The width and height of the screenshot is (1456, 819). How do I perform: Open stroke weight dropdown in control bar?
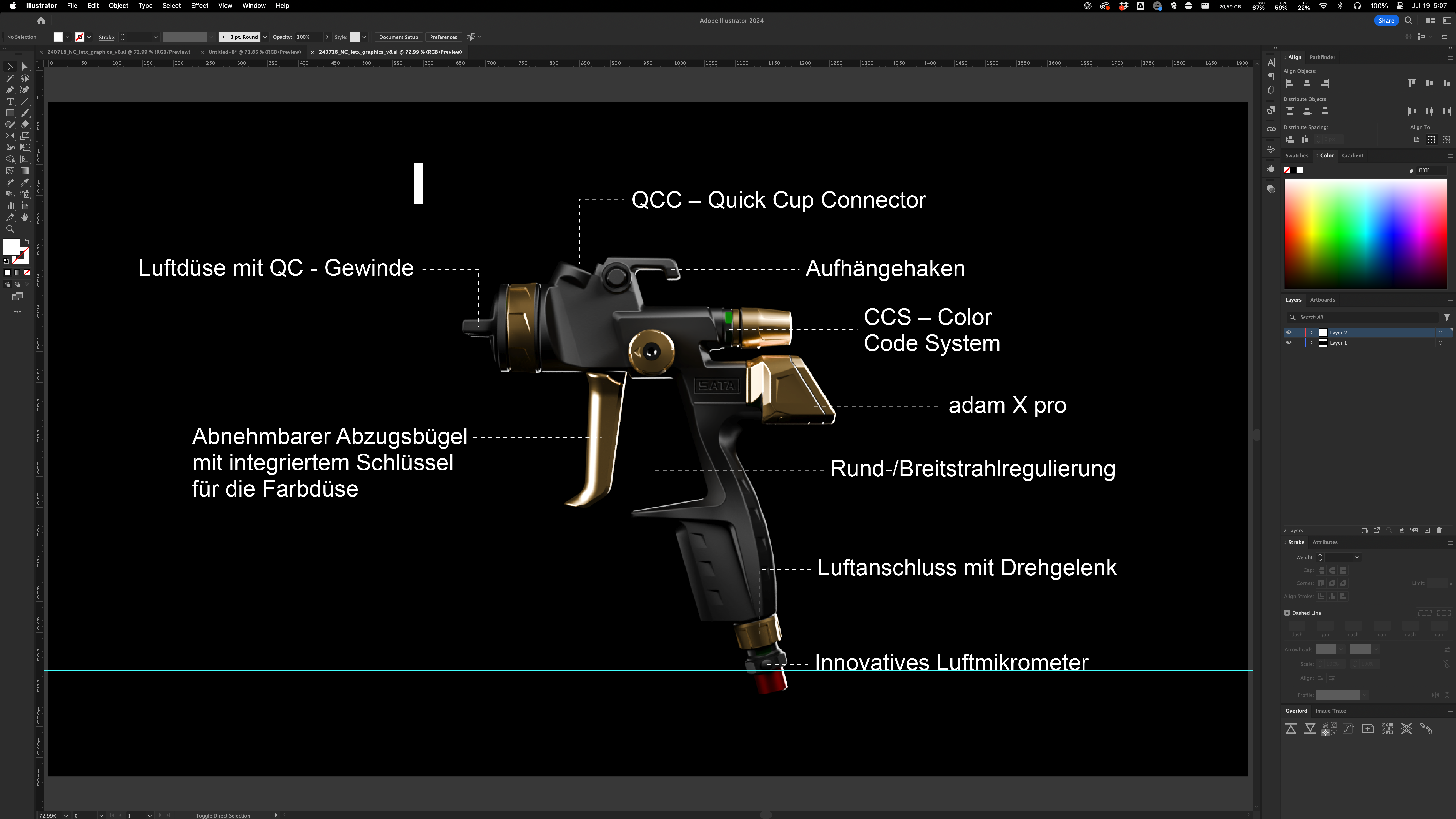155,37
